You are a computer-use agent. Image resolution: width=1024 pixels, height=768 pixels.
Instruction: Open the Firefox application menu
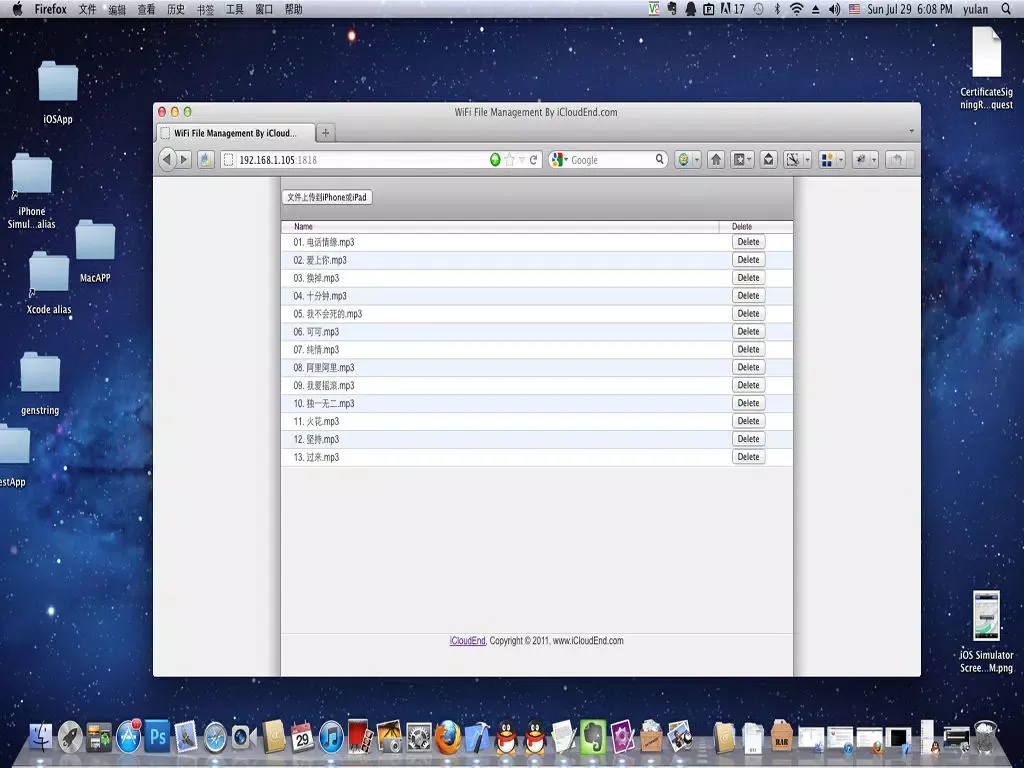(x=50, y=9)
